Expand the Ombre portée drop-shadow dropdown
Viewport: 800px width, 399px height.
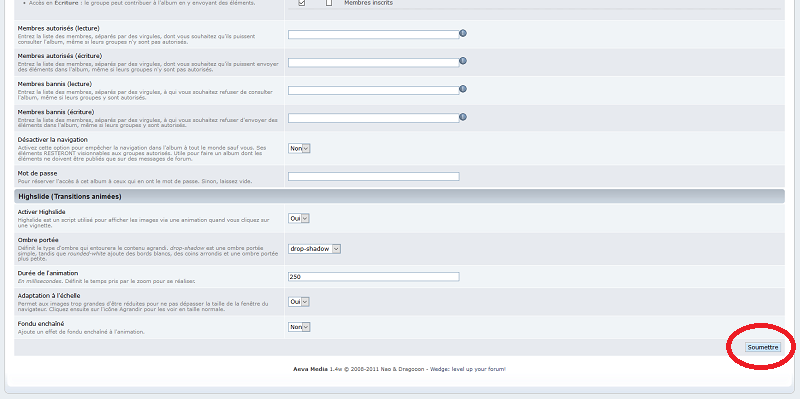(314, 248)
